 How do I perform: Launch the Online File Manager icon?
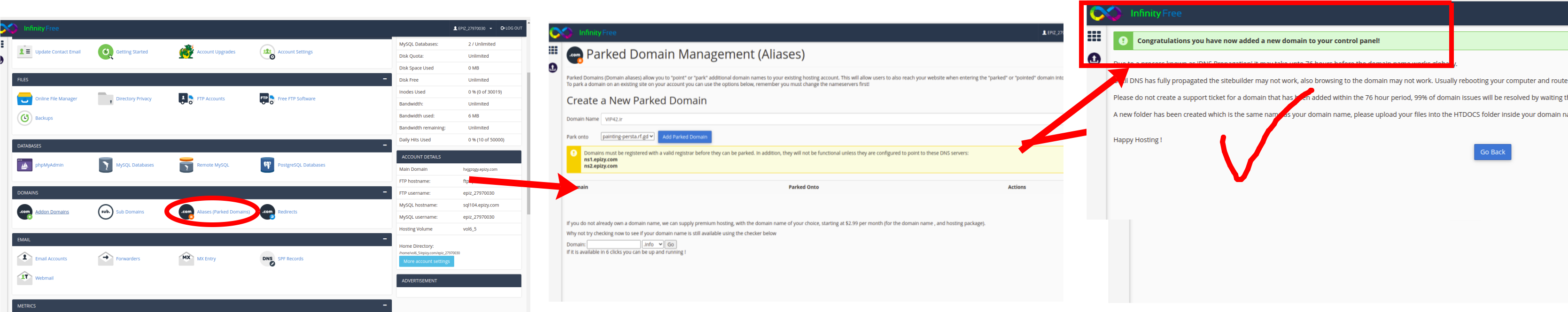coord(24,99)
